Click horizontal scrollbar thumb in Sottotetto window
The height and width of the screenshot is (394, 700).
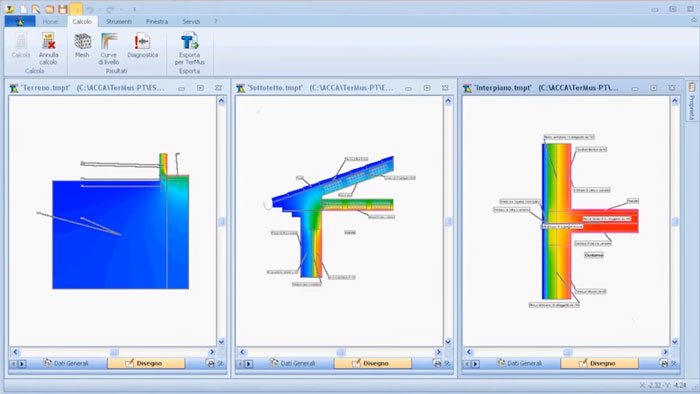(341, 352)
